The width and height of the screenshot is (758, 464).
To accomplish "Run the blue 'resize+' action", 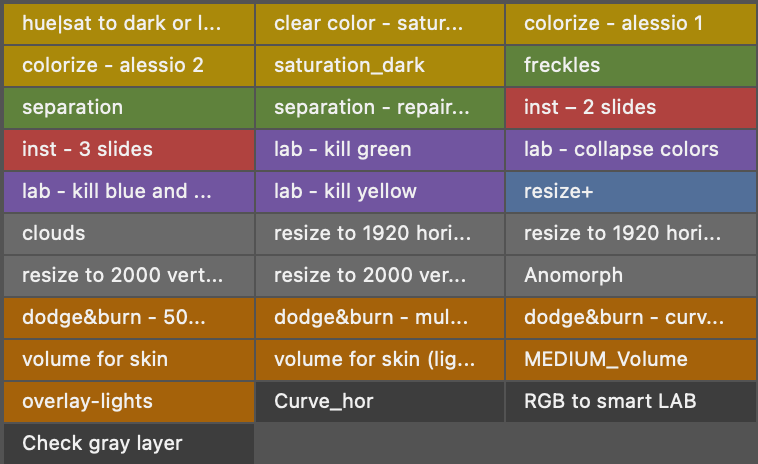I will click(630, 191).
